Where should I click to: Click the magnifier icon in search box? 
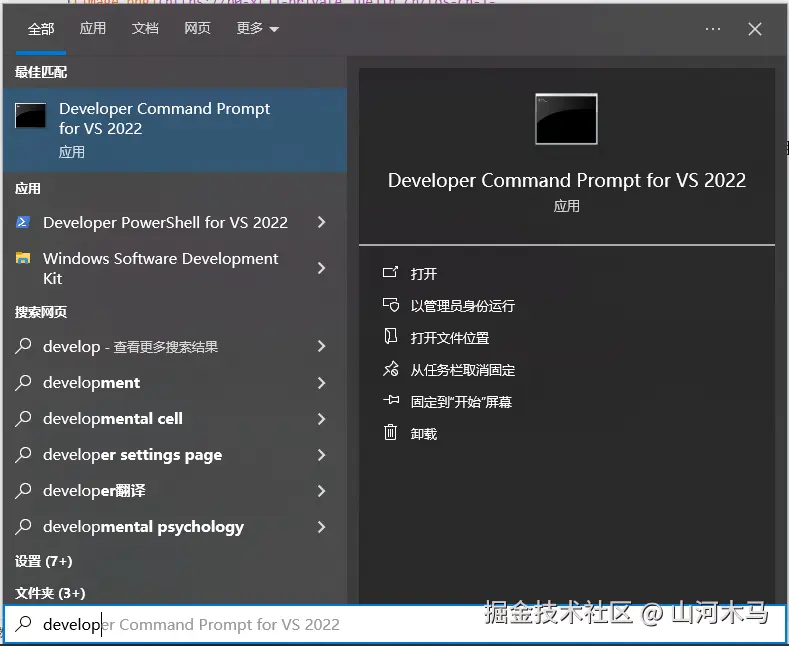23,624
